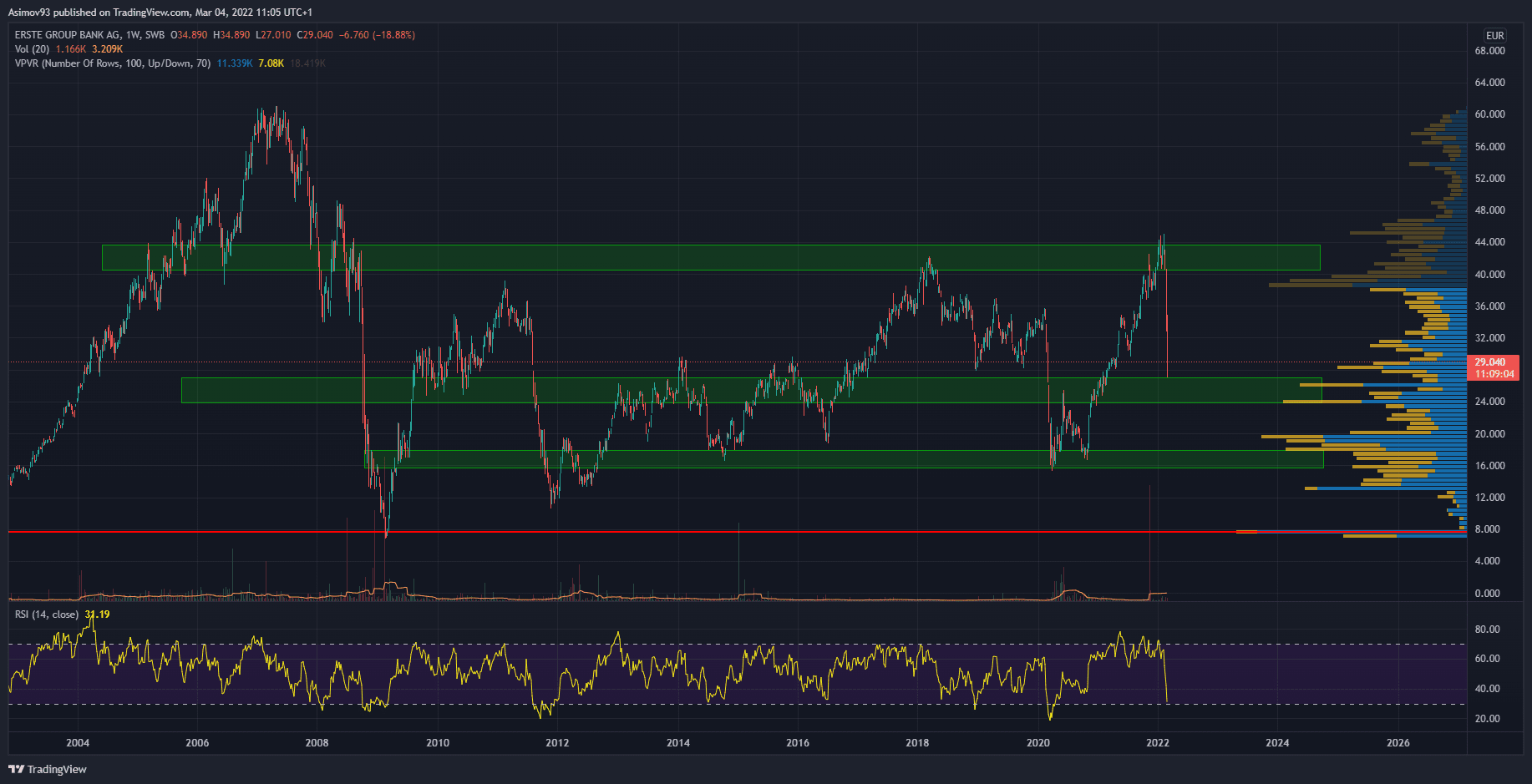This screenshot has width=1532, height=784.
Task: Click the 2016 label on the time axis
Action: [x=798, y=742]
